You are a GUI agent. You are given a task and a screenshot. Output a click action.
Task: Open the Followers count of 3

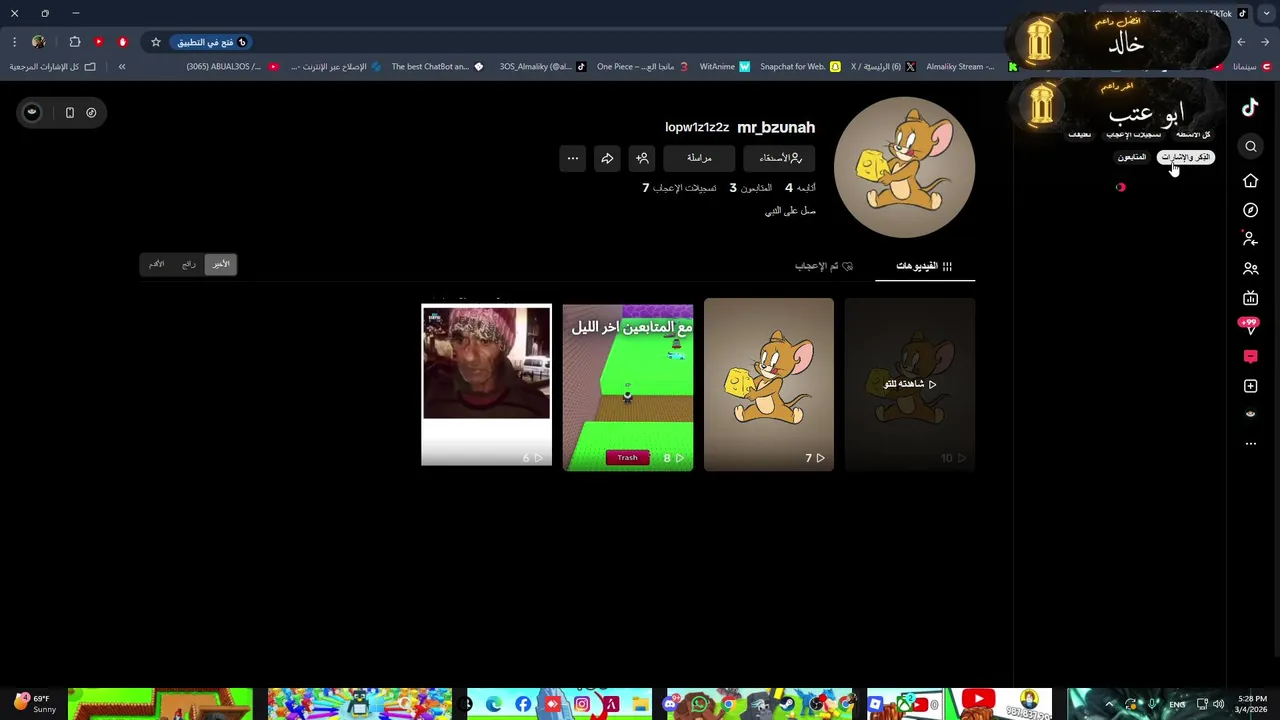pyautogui.click(x=750, y=188)
